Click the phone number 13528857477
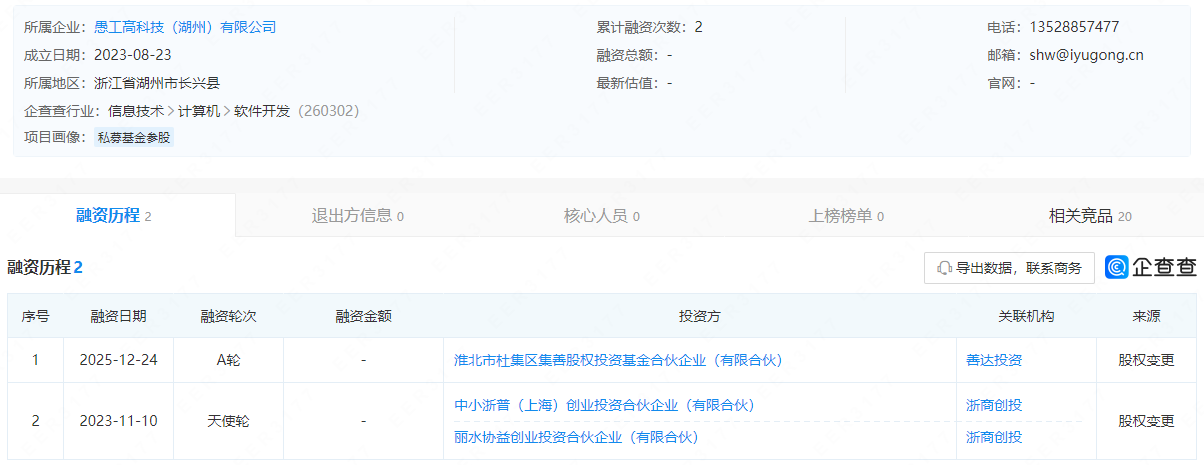This screenshot has width=1204, height=465. pos(1073,27)
